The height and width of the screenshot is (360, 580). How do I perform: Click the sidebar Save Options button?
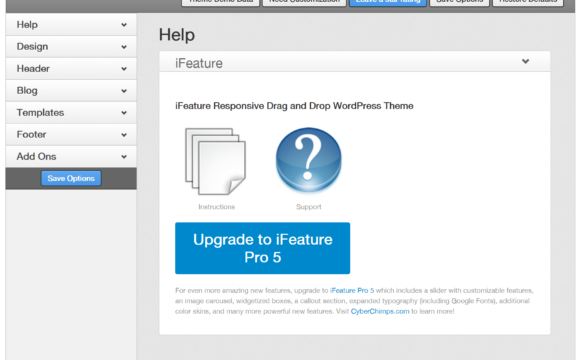pos(71,178)
